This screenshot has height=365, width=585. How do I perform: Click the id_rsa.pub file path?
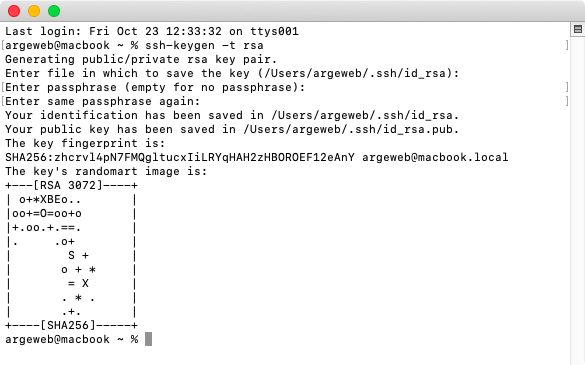[x=351, y=130]
